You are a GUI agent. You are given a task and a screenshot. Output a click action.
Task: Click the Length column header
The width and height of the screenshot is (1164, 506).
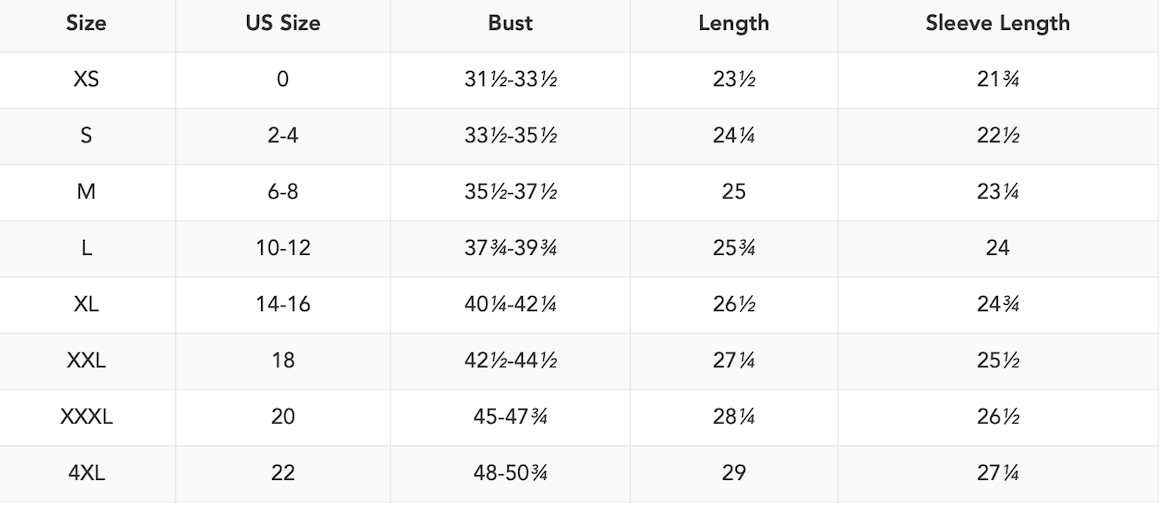(733, 23)
